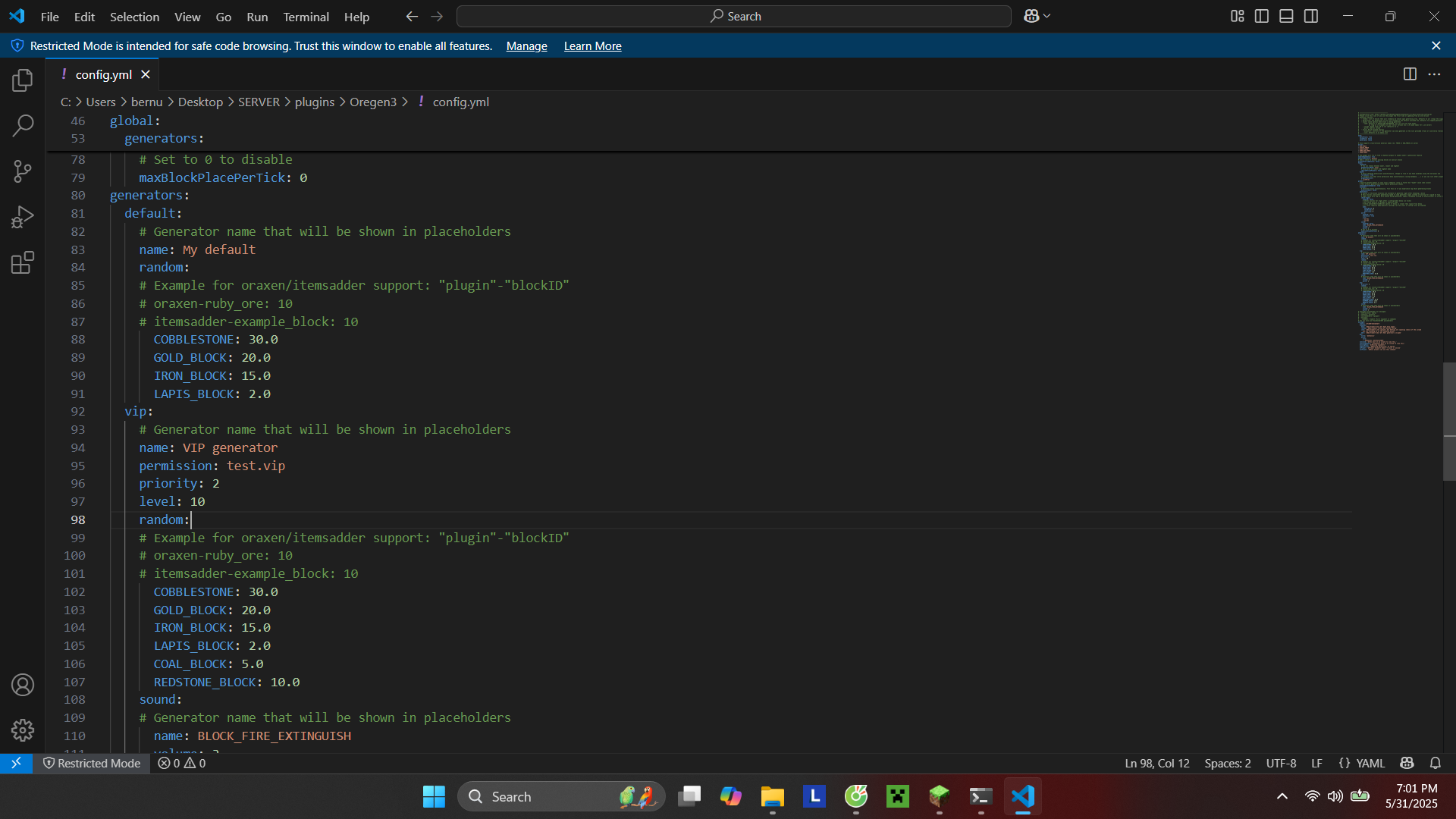This screenshot has height=819, width=1456.
Task: Split the editor to the right
Action: point(1410,74)
